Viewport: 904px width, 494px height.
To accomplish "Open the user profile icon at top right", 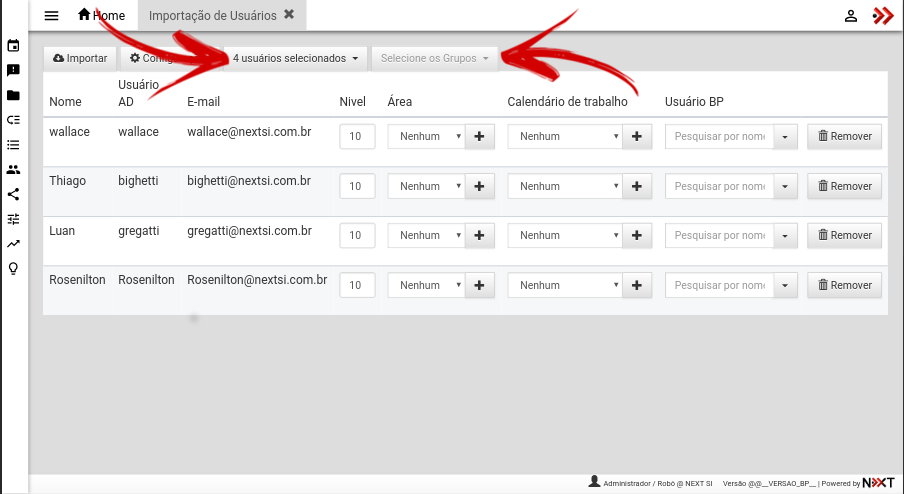I will (x=850, y=16).
